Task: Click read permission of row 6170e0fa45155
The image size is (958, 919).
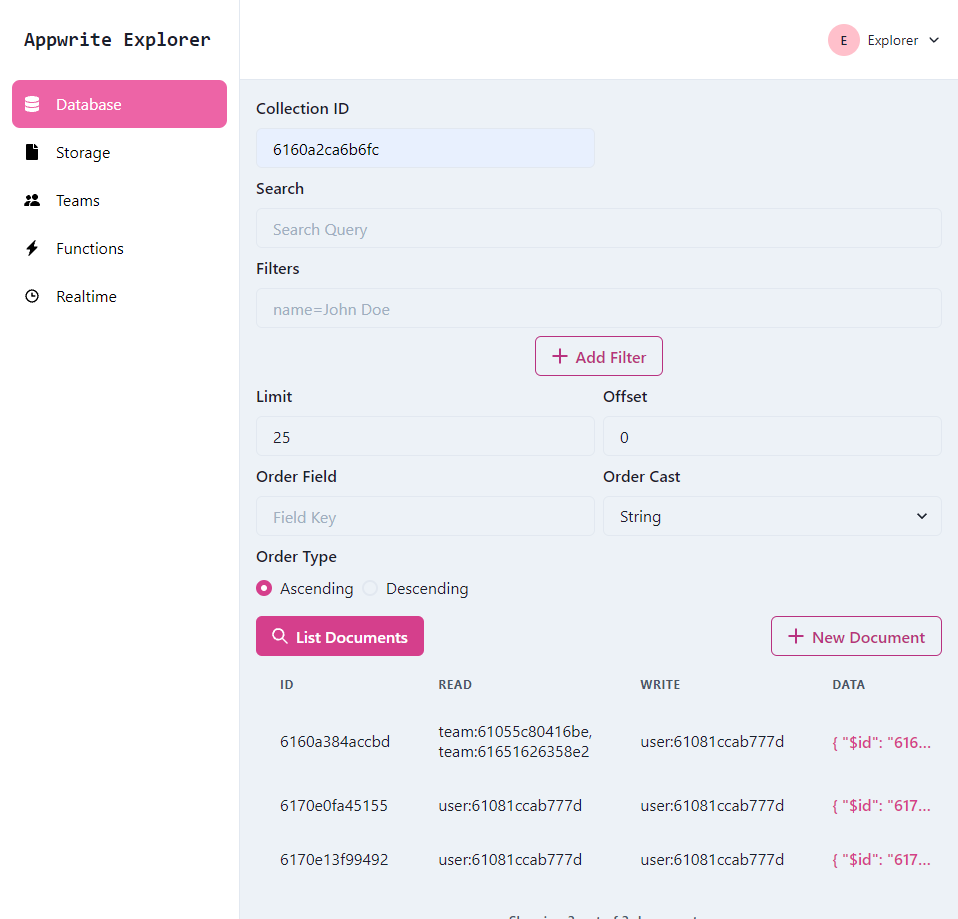Action: click(x=510, y=806)
